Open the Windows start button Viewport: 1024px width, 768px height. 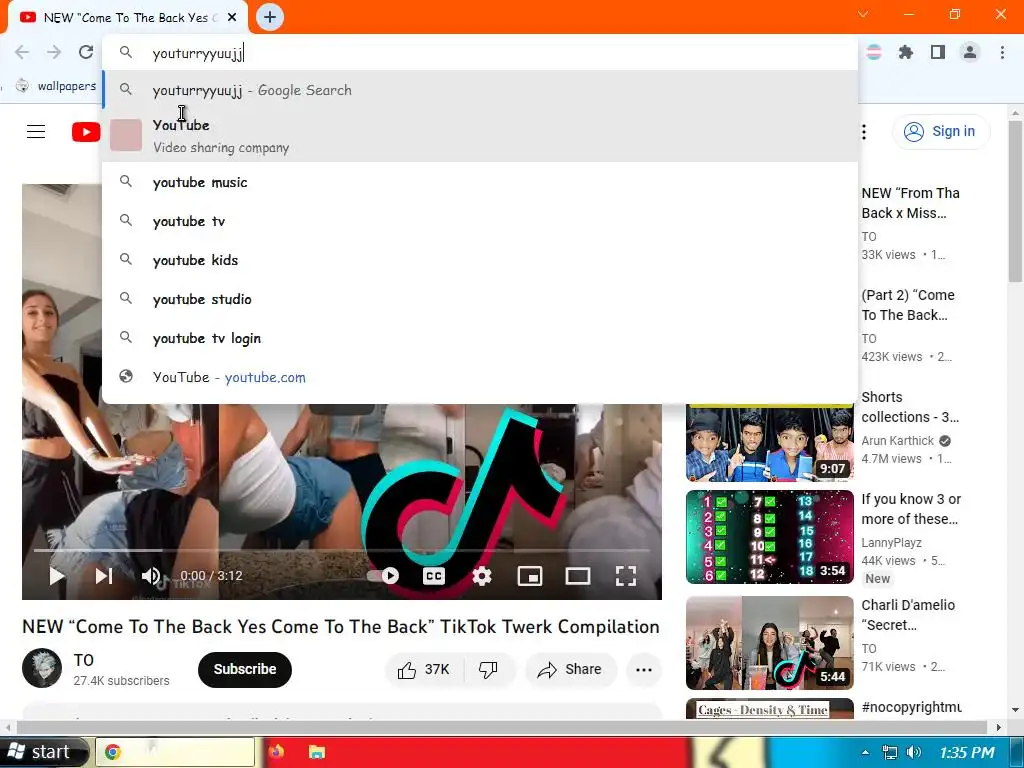42,752
